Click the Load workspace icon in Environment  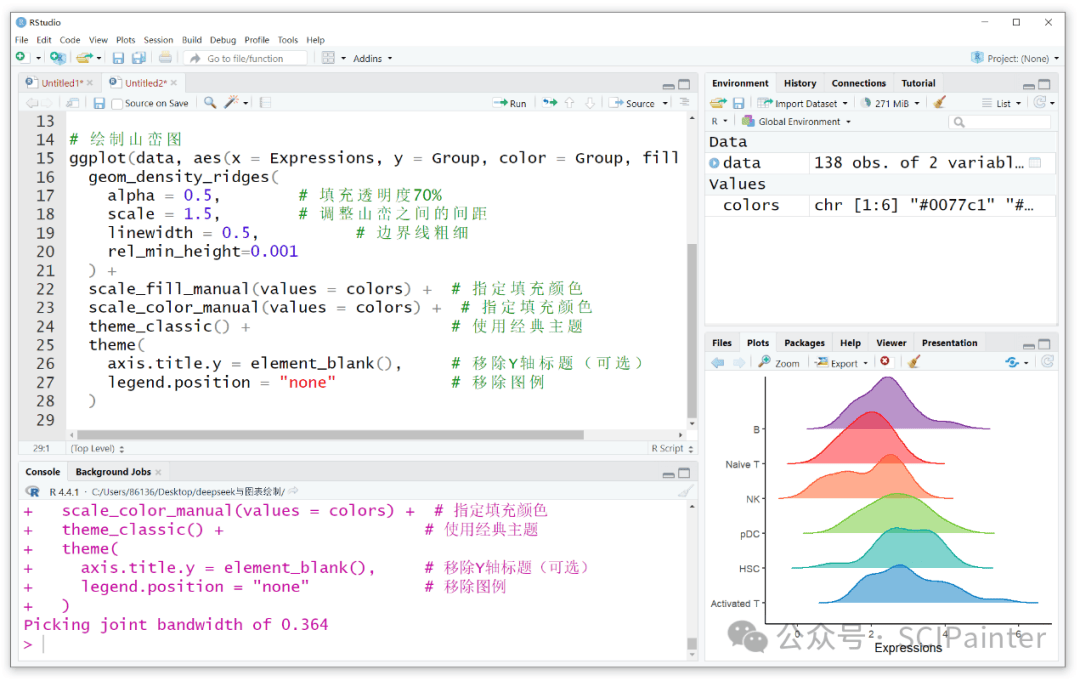[718, 103]
